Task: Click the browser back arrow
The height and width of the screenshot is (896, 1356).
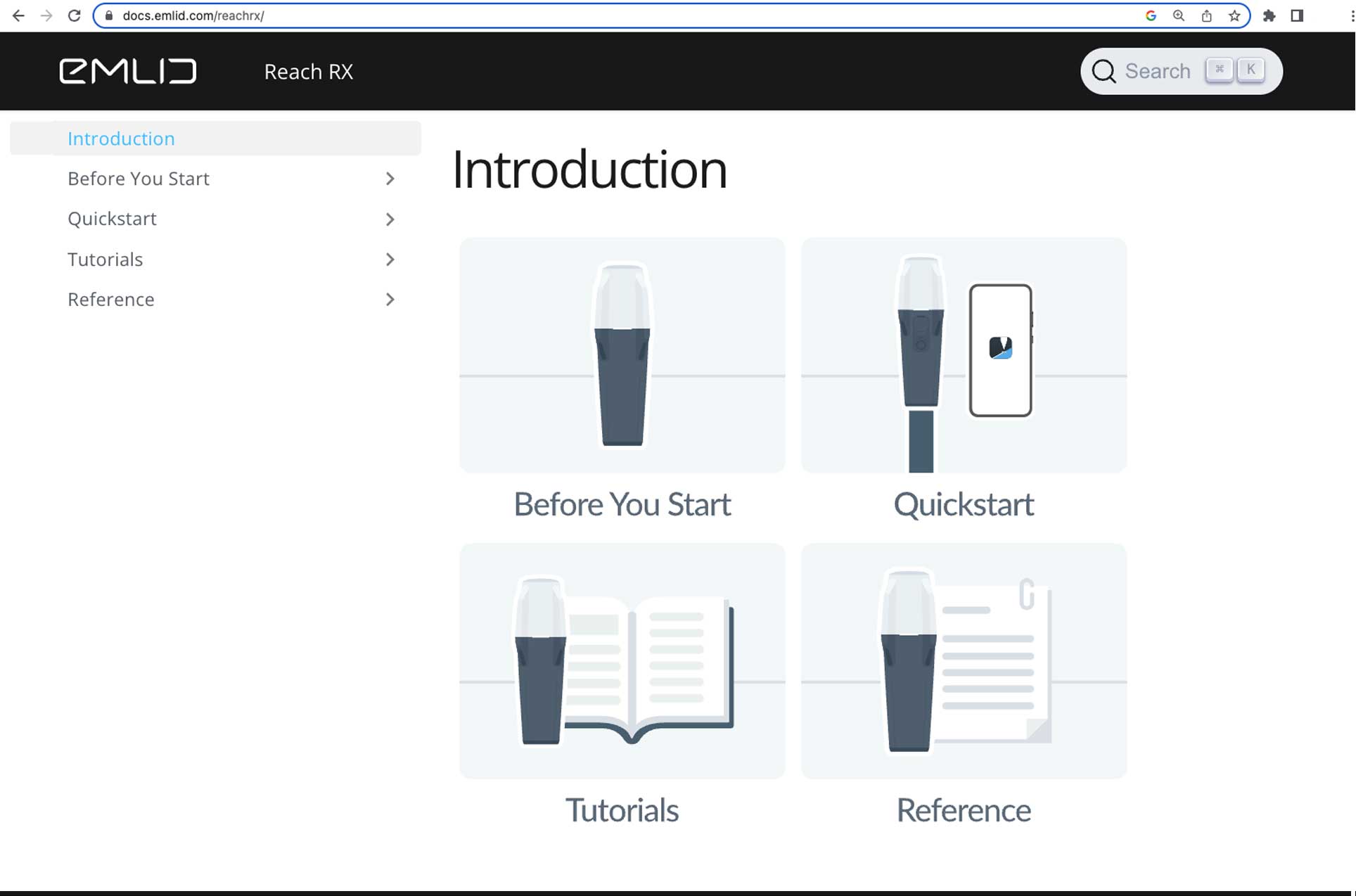Action: pos(18,15)
